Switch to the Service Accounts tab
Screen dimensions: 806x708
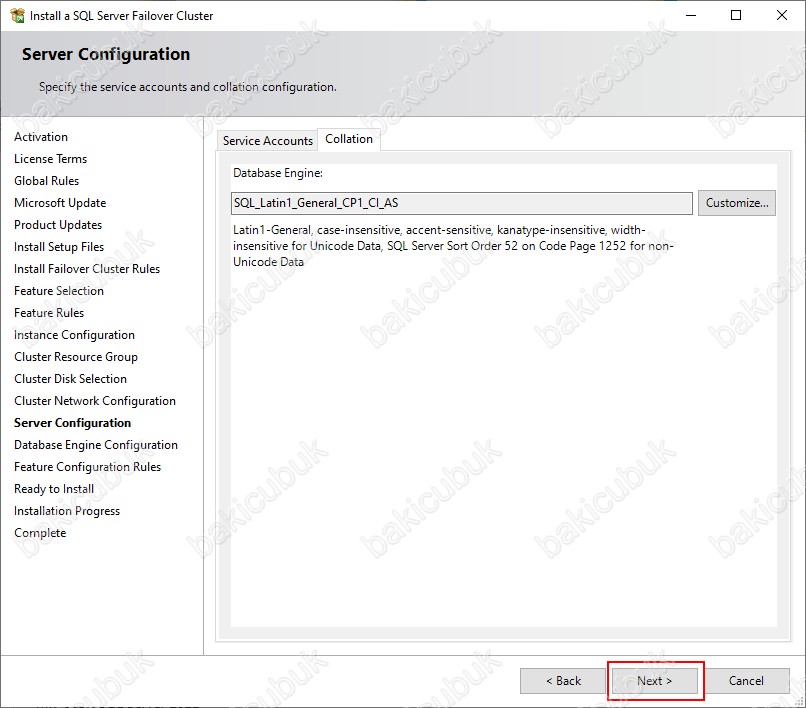click(267, 141)
